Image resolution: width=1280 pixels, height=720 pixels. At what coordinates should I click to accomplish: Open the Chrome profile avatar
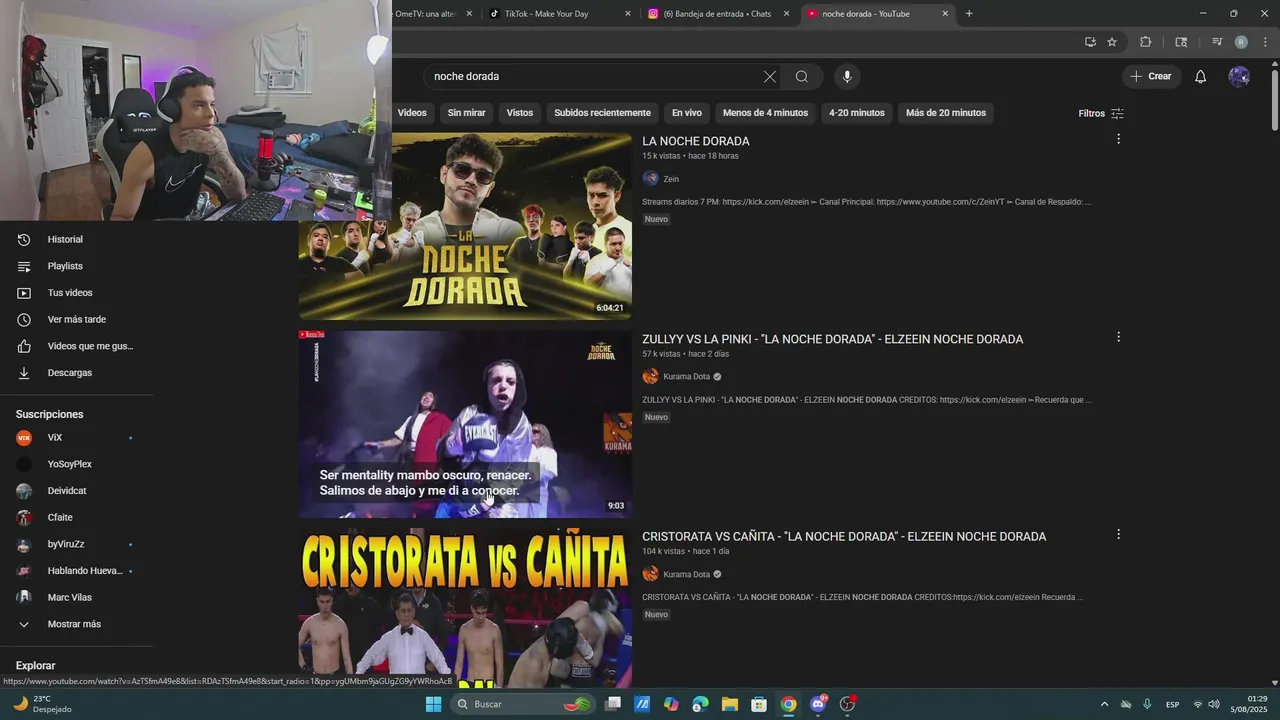1241,42
